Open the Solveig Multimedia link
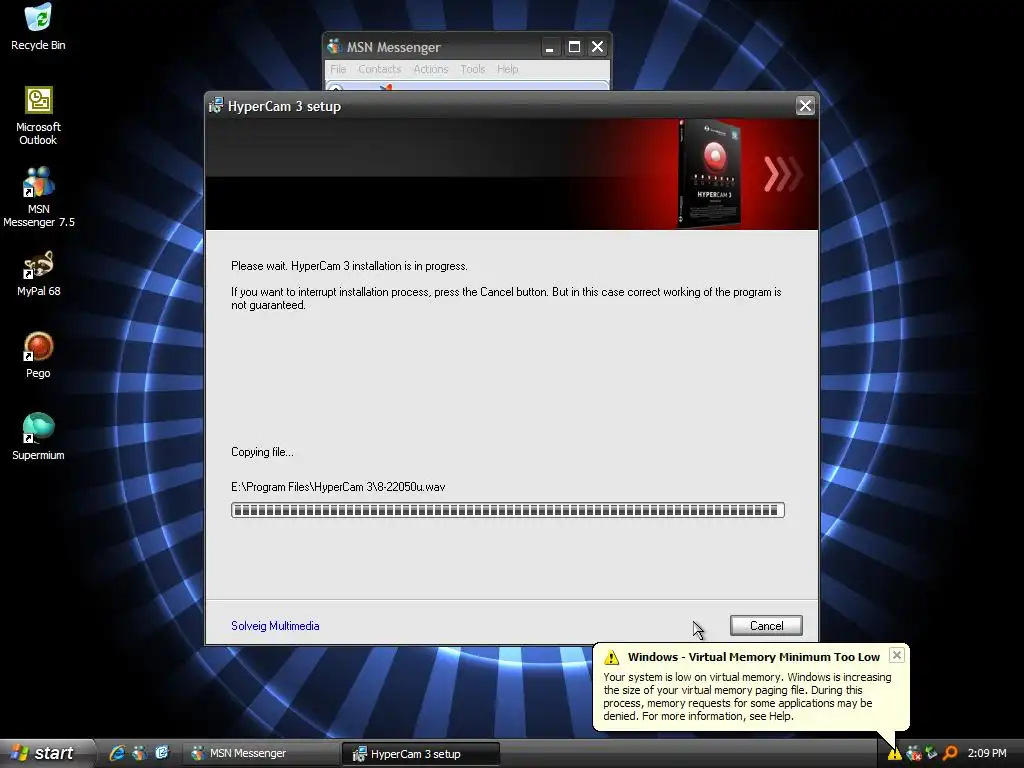The height and width of the screenshot is (768, 1024). [x=275, y=626]
